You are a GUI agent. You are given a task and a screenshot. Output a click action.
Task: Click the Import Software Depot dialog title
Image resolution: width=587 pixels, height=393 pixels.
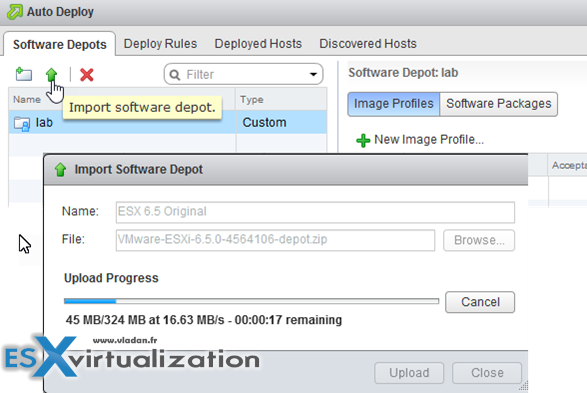point(139,169)
